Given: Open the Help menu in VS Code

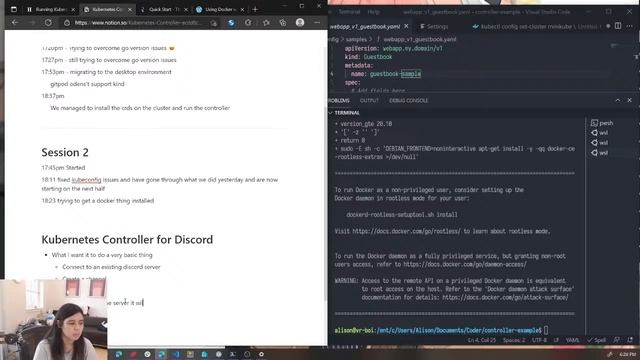Looking at the screenshot, I should [373, 12].
